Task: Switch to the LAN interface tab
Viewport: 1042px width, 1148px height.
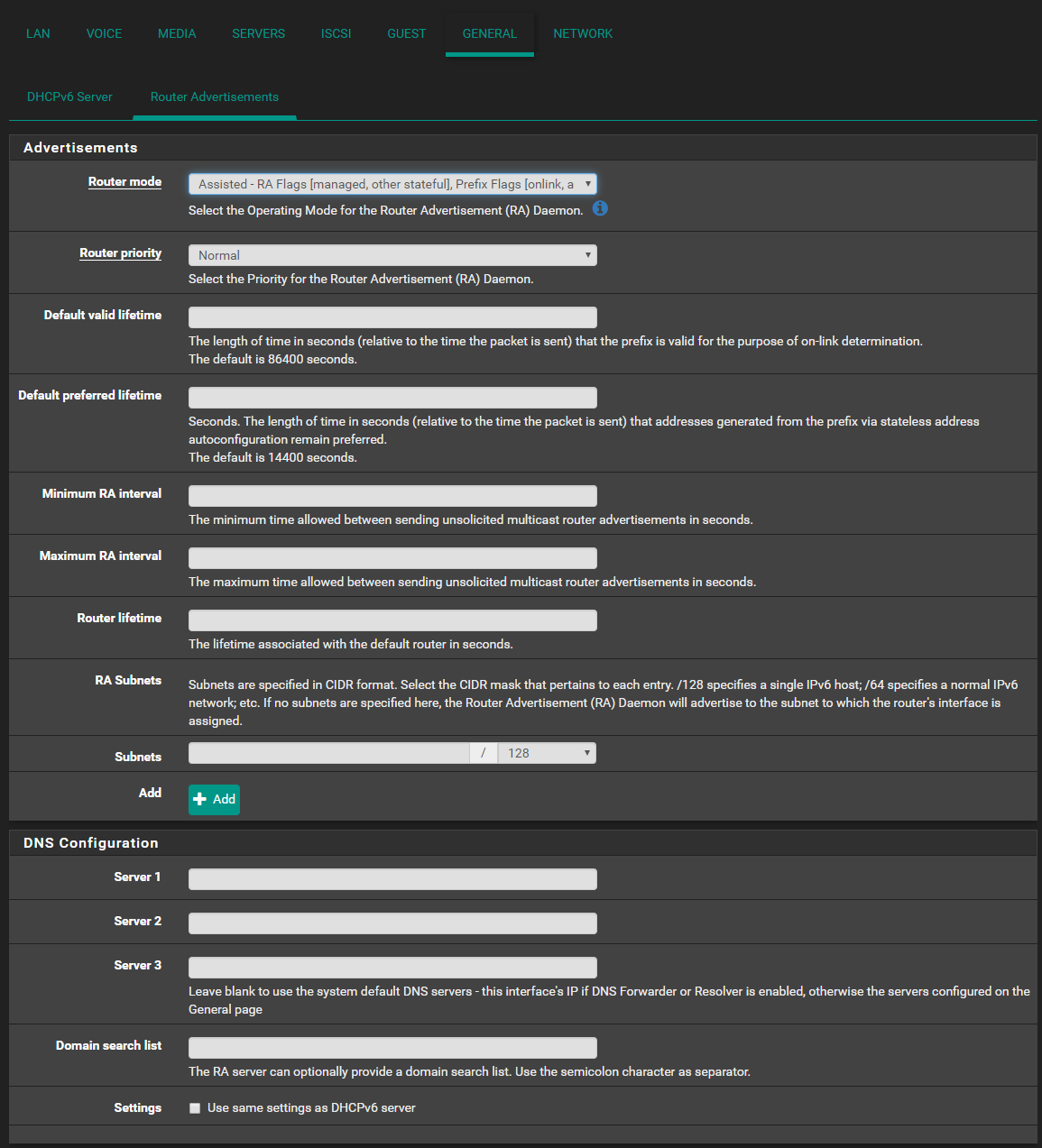Action: click(x=38, y=33)
